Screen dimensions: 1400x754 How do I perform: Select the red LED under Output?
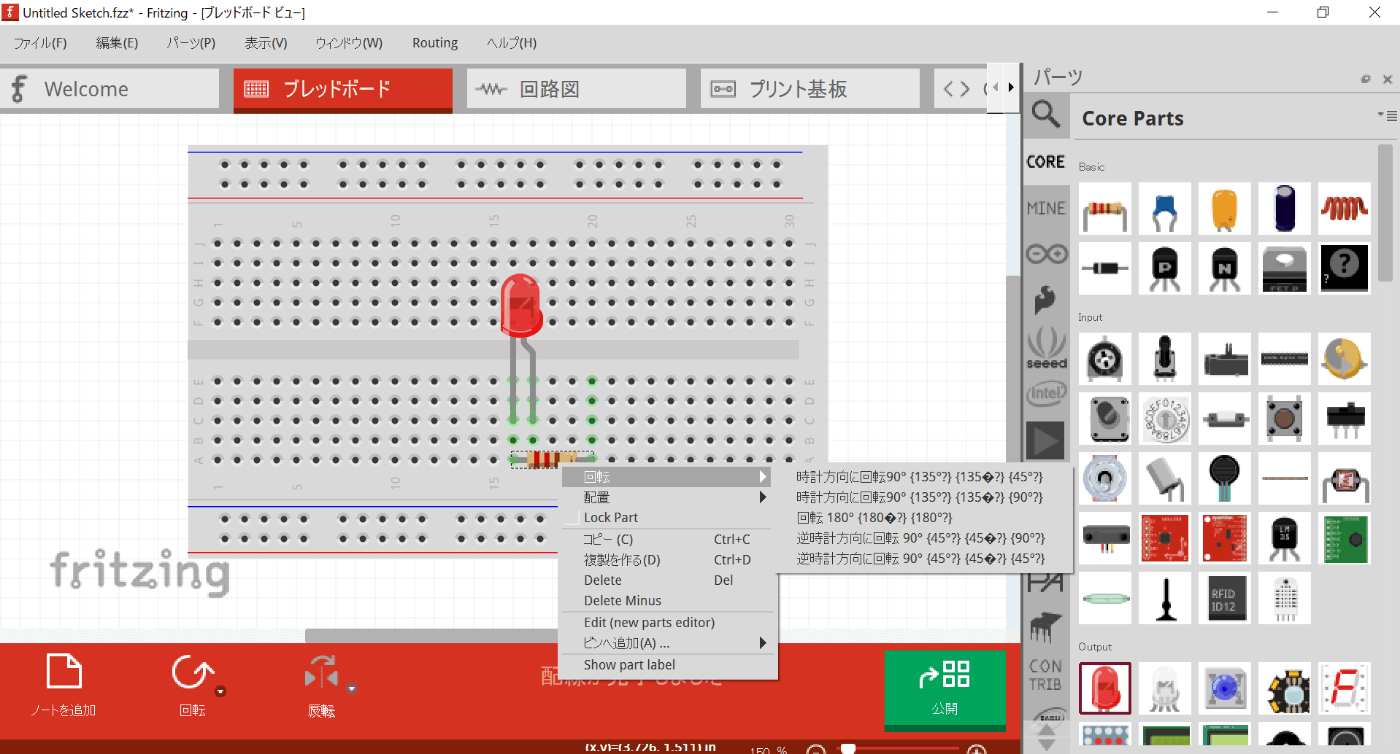(1105, 688)
